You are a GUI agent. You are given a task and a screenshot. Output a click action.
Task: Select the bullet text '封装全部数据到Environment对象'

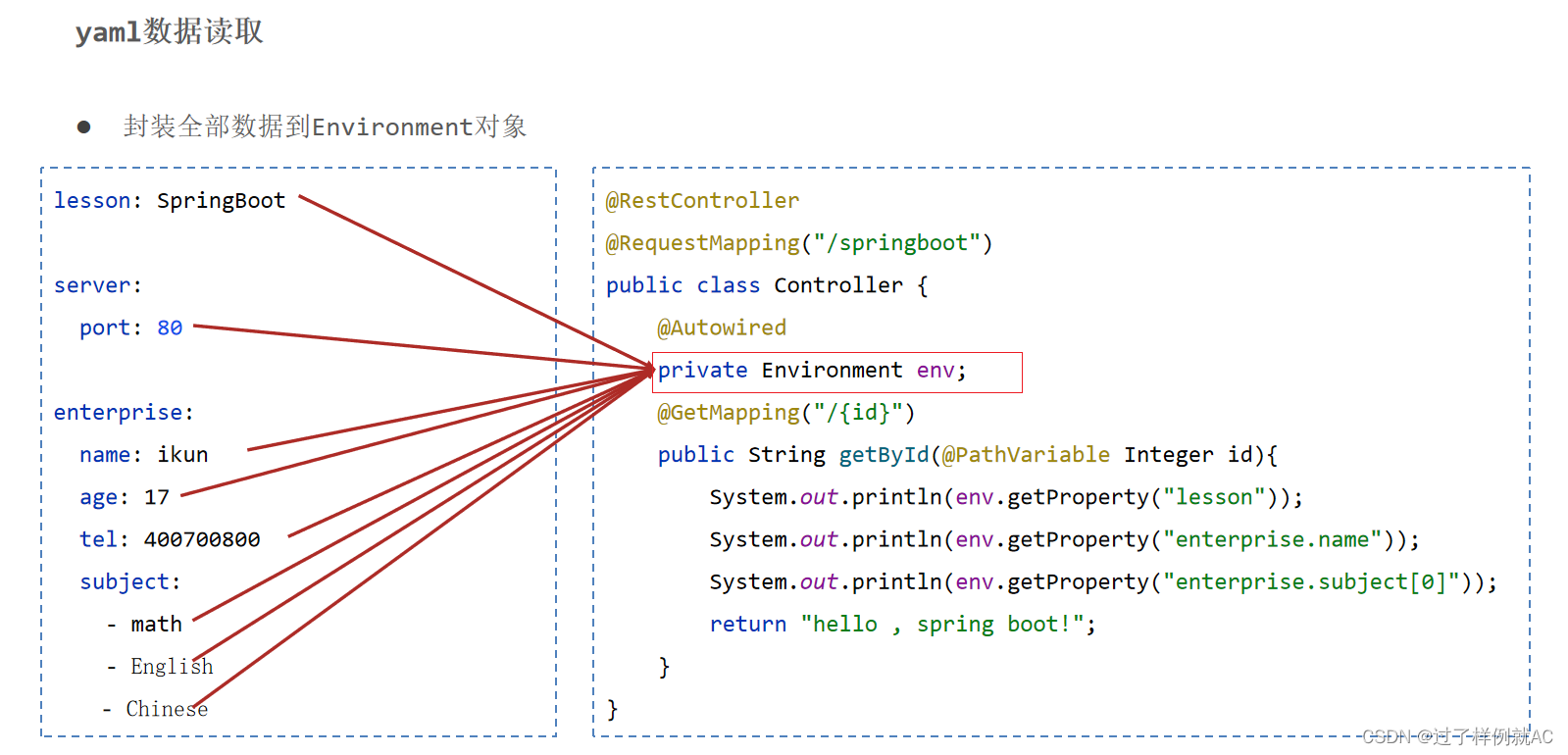[326, 126]
